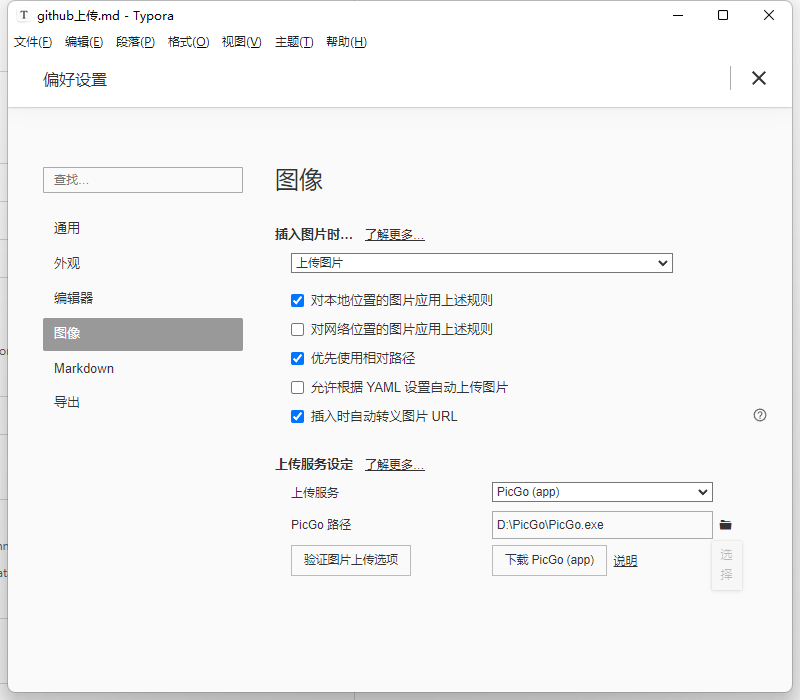
Task: Enable 对网络位置的图片应用上述规则 checkbox
Action: click(297, 330)
